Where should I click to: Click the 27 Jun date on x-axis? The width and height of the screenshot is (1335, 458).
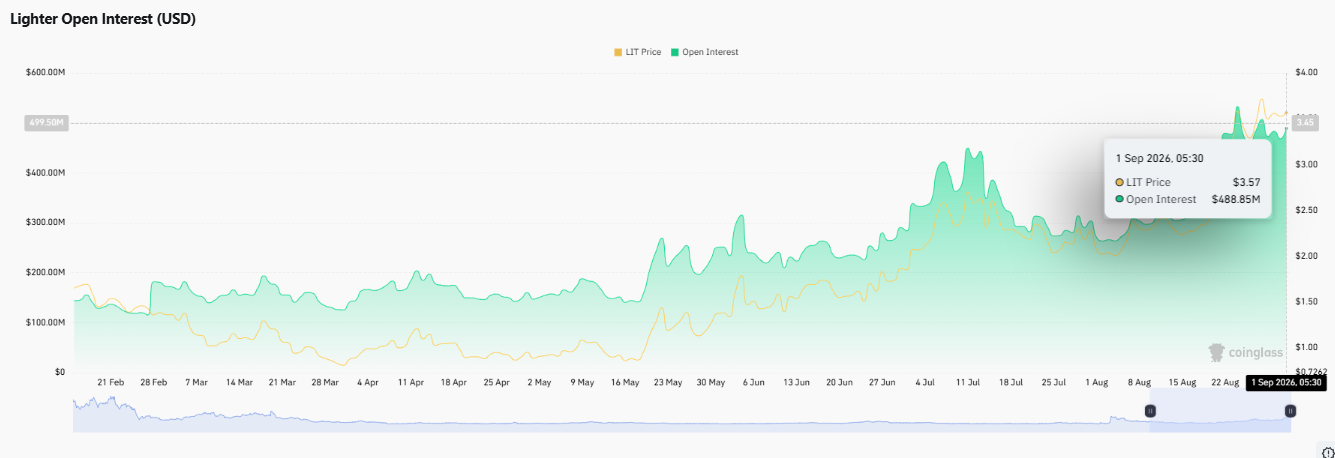[x=882, y=382]
